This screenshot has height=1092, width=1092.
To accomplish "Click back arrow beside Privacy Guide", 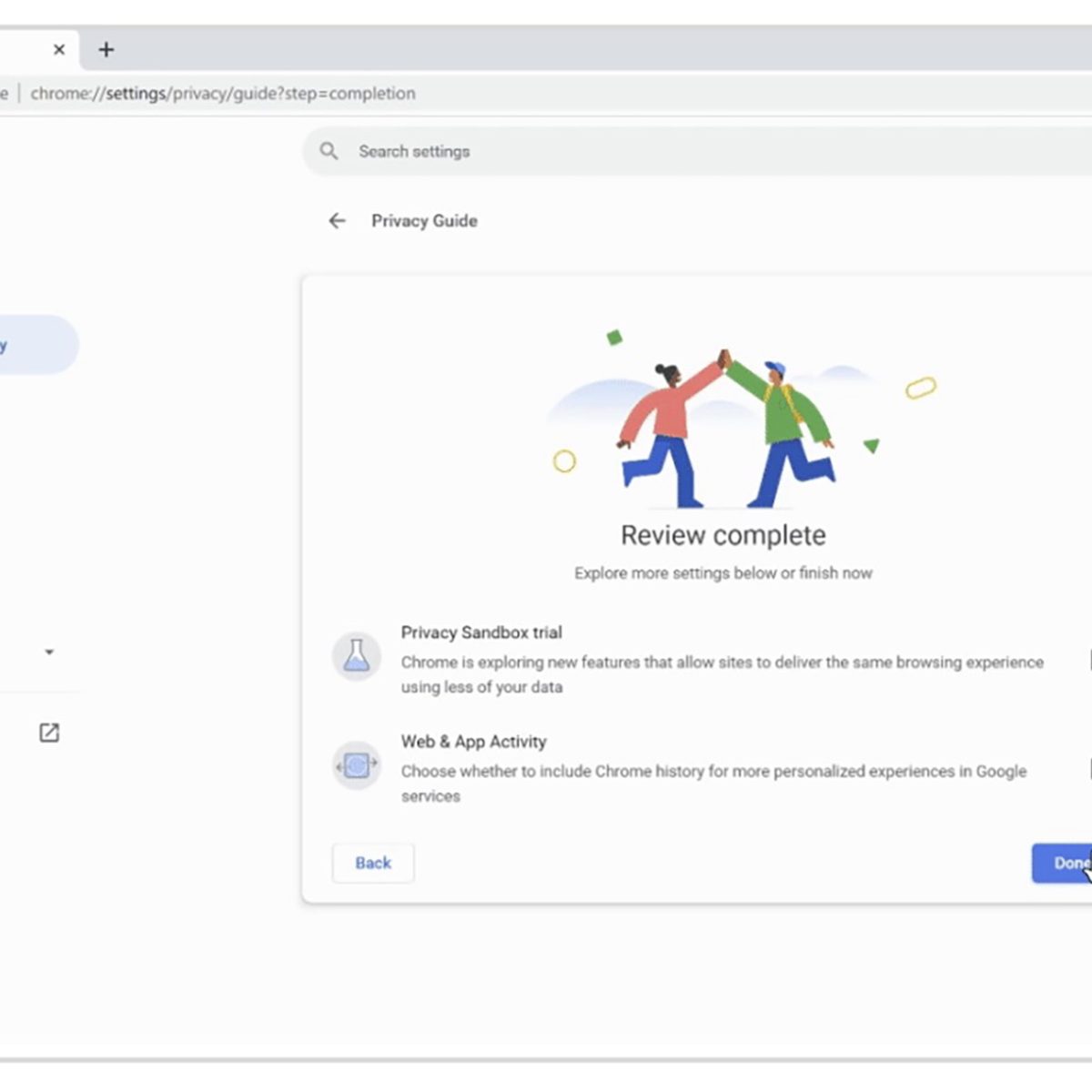I will tap(338, 221).
